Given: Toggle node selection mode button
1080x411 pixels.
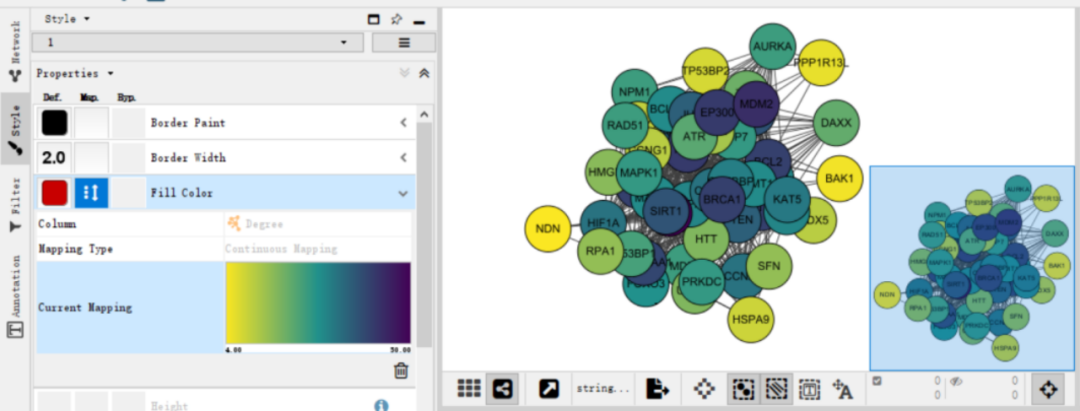Looking at the screenshot, I should [744, 389].
